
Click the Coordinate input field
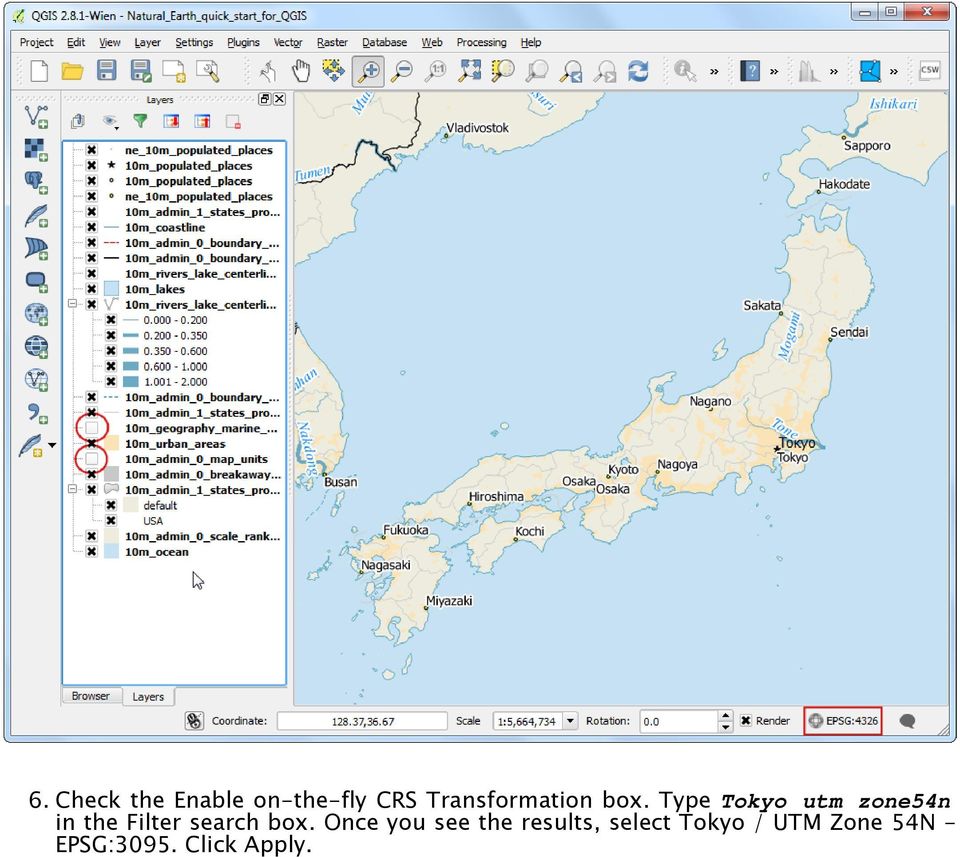pyautogui.click(x=362, y=721)
